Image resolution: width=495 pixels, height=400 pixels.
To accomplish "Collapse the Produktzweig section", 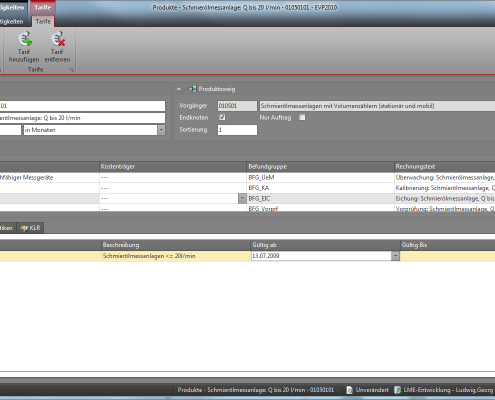I will (x=179, y=89).
